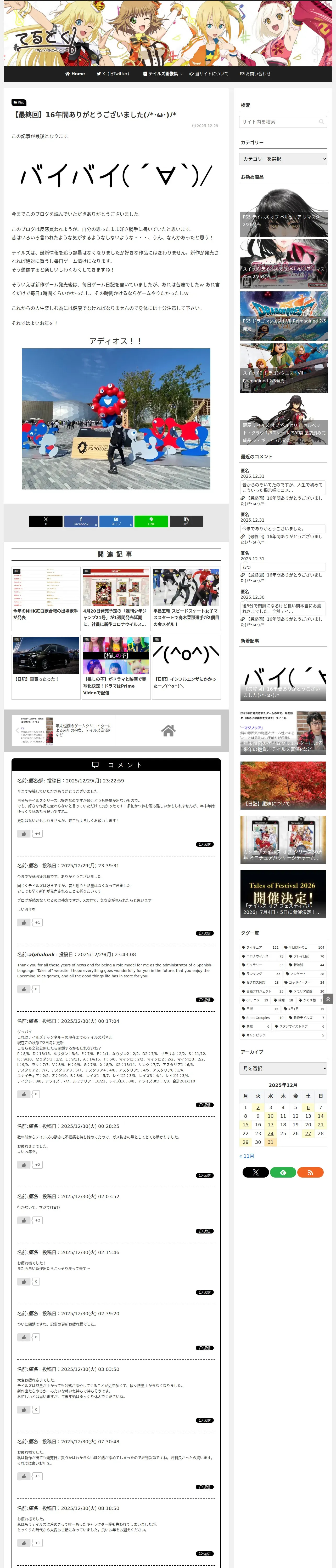Follow via the green Feedly button

283,1172
